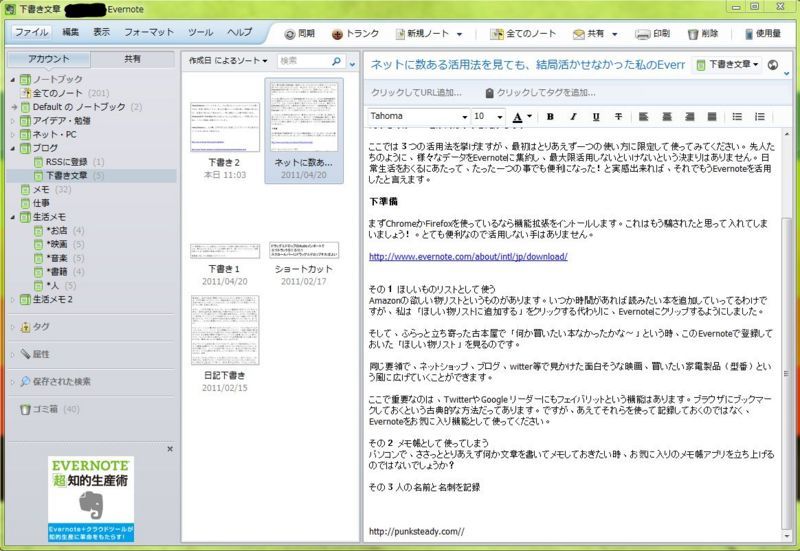Switch to the 共有 sidebar tab
The width and height of the screenshot is (800, 551).
(133, 59)
